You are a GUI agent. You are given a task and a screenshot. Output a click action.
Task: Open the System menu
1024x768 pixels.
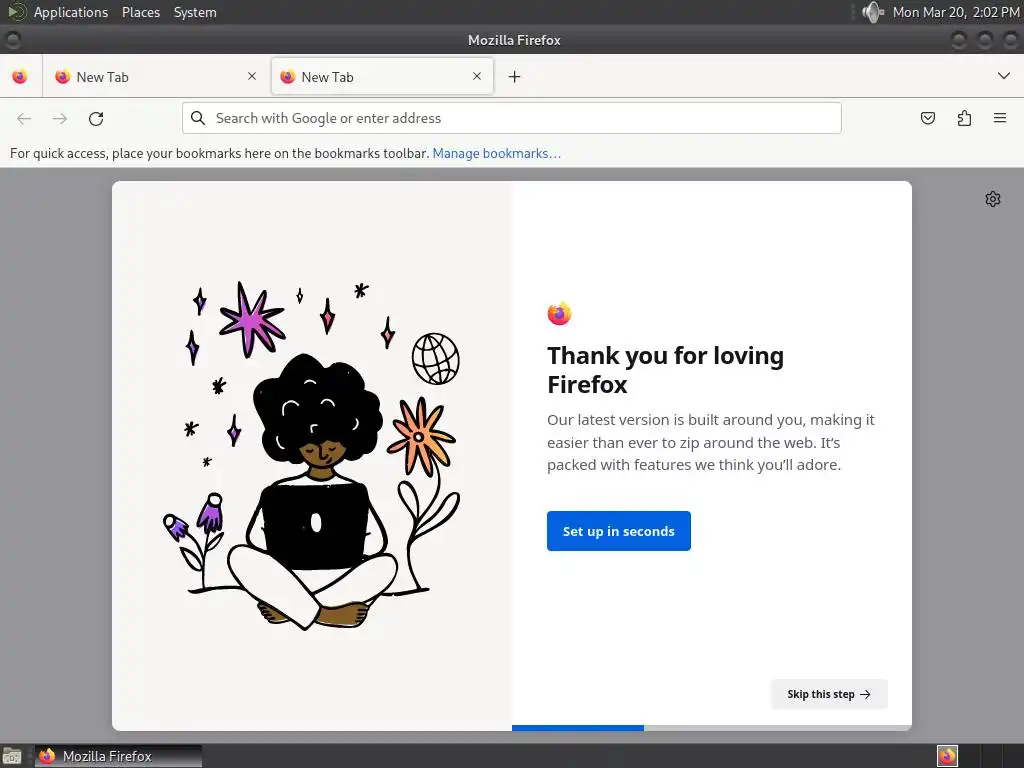tap(195, 12)
